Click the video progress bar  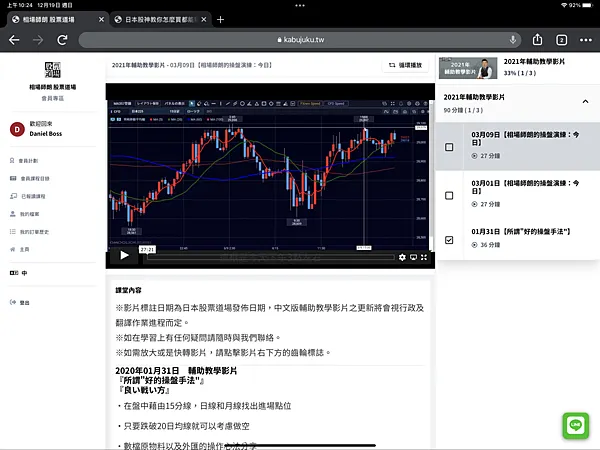(x=270, y=257)
